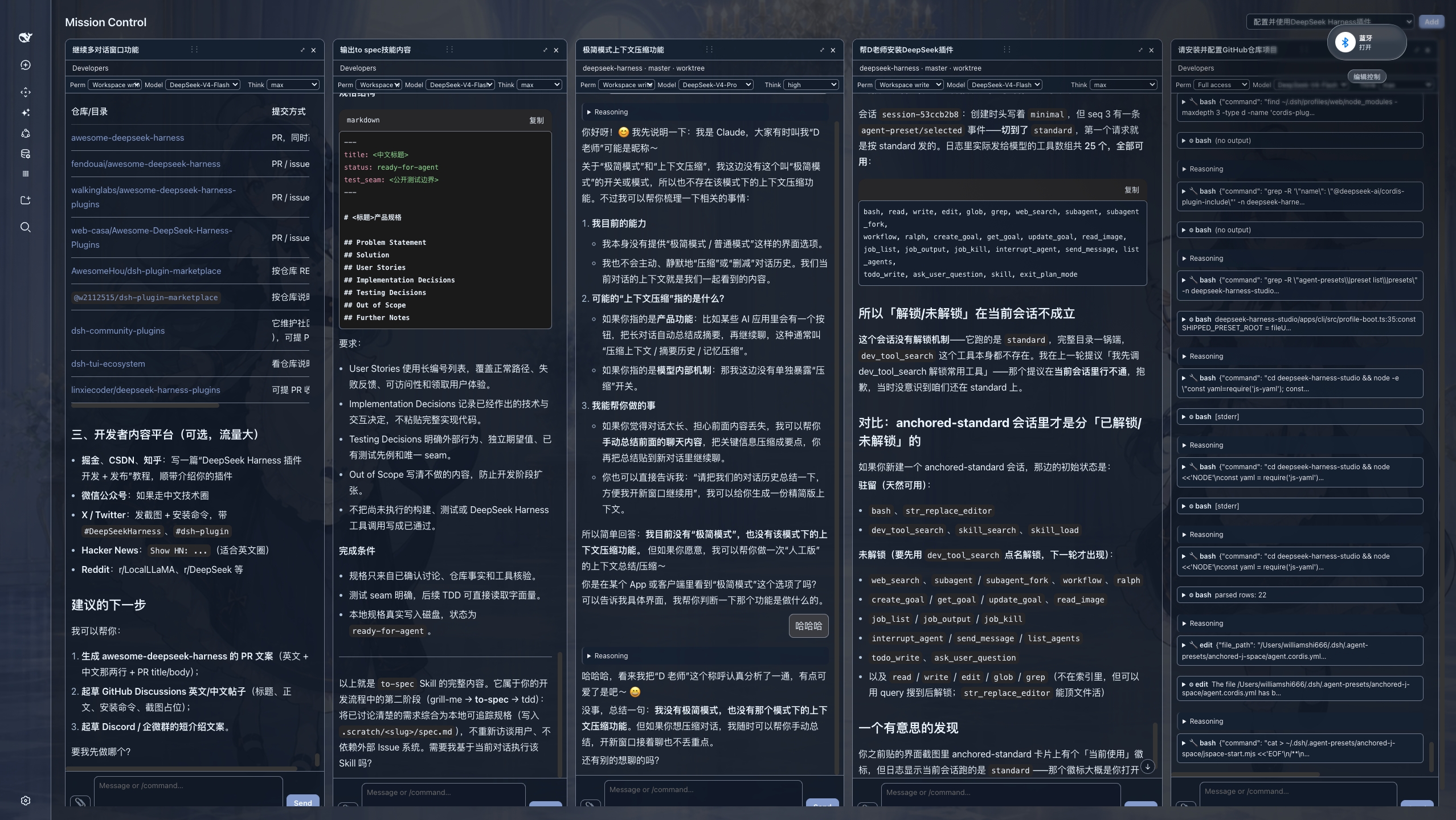This screenshot has height=820, width=1456.
Task: Expand the bash SHIPPED_PRESET_ROOT output entry
Action: click(x=1300, y=323)
